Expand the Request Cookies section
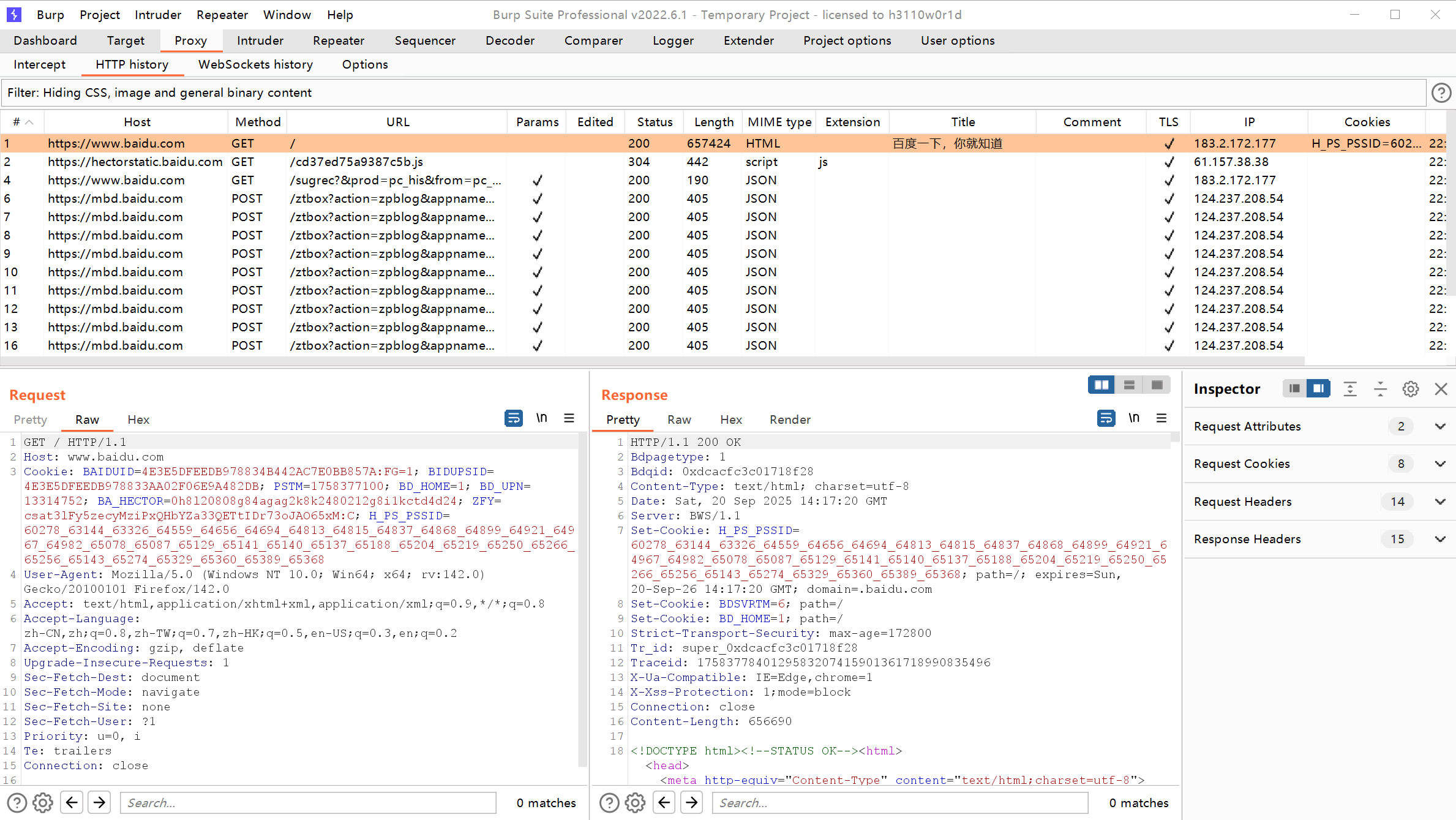1456x820 pixels. pyautogui.click(x=1320, y=464)
